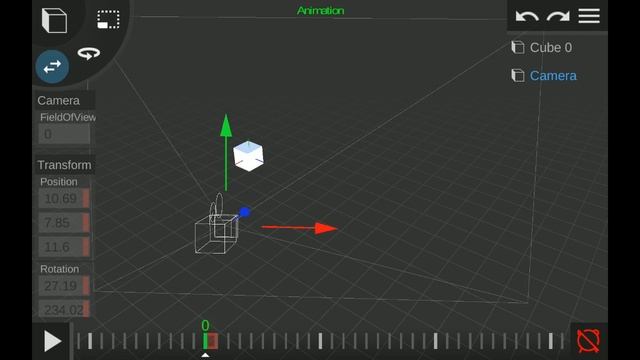Viewport: 640px width, 360px height.
Task: Click the blue Z-axis gizmo handle
Action: (x=244, y=212)
